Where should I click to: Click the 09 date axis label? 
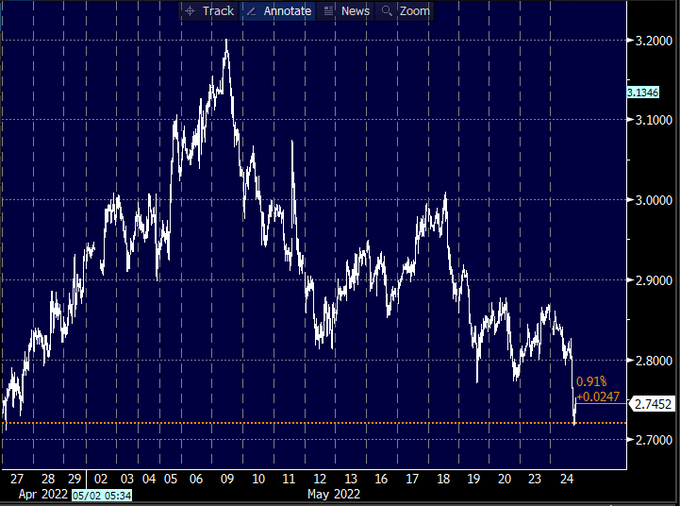point(227,479)
